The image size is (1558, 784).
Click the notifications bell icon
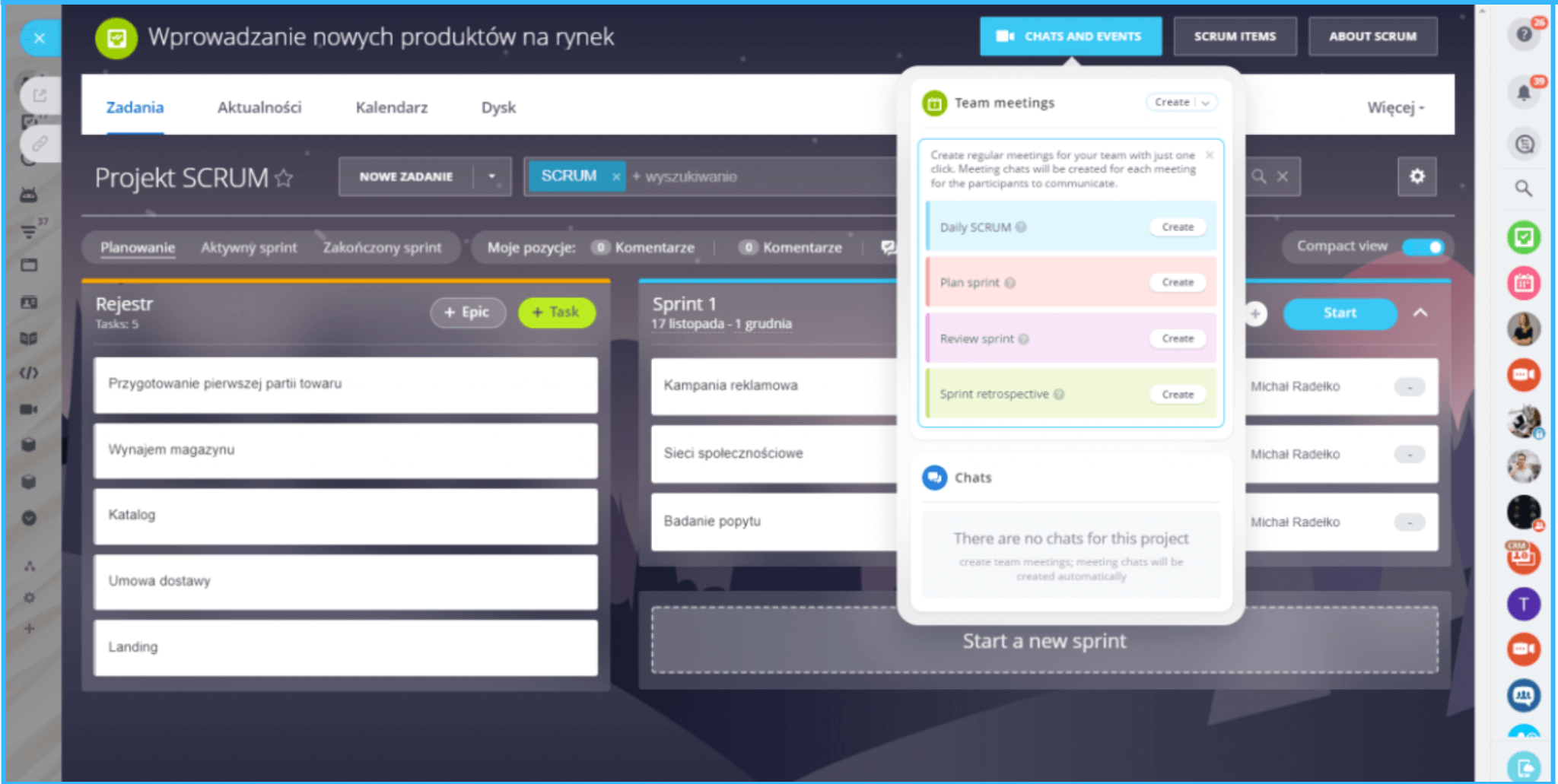click(x=1523, y=93)
